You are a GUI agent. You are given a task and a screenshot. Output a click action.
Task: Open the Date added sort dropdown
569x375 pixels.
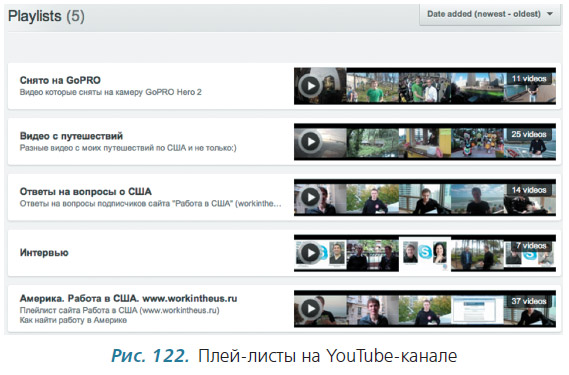pos(490,15)
